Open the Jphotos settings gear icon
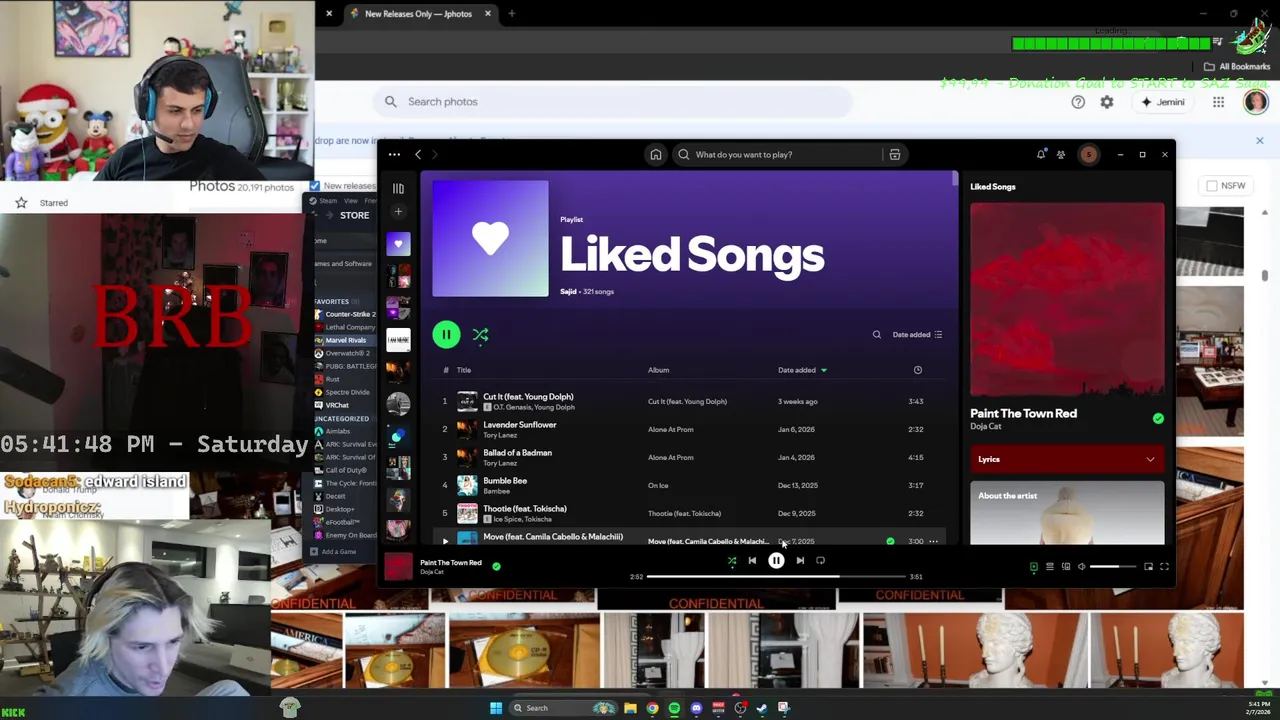This screenshot has height=720, width=1280. click(1107, 102)
